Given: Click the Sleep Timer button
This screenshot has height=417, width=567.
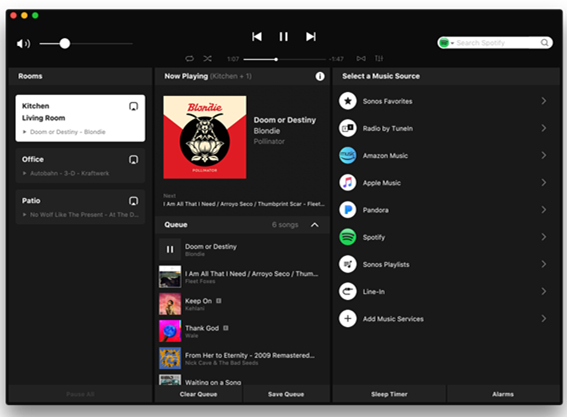Looking at the screenshot, I should pyautogui.click(x=389, y=394).
